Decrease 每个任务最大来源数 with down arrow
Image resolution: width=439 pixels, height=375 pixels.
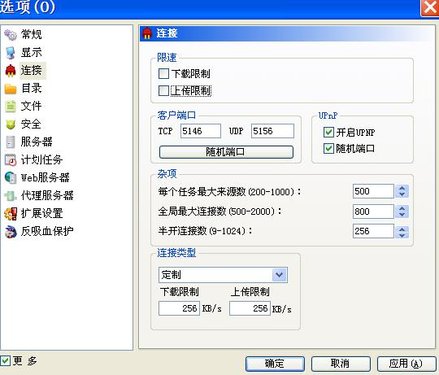click(x=402, y=195)
